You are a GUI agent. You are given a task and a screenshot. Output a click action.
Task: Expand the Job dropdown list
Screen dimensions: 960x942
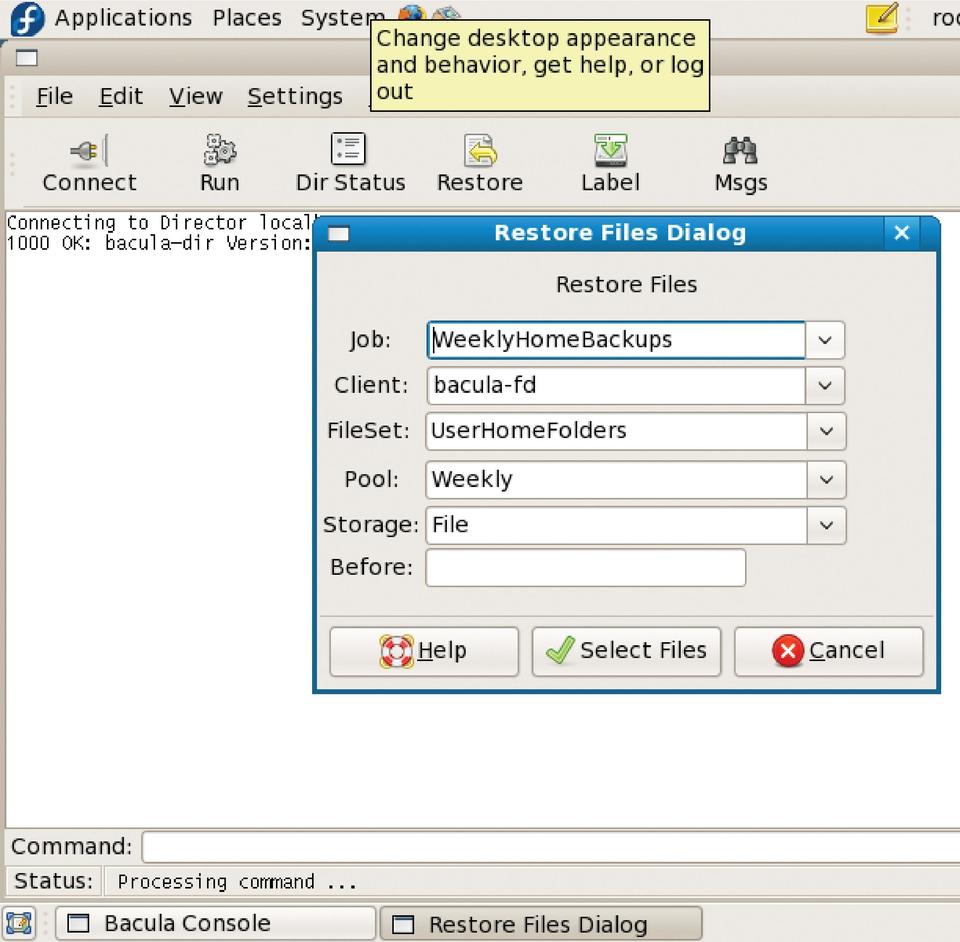825,340
